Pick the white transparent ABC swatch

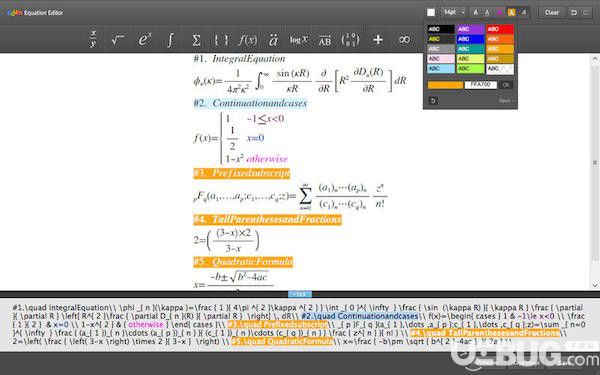tap(500, 69)
